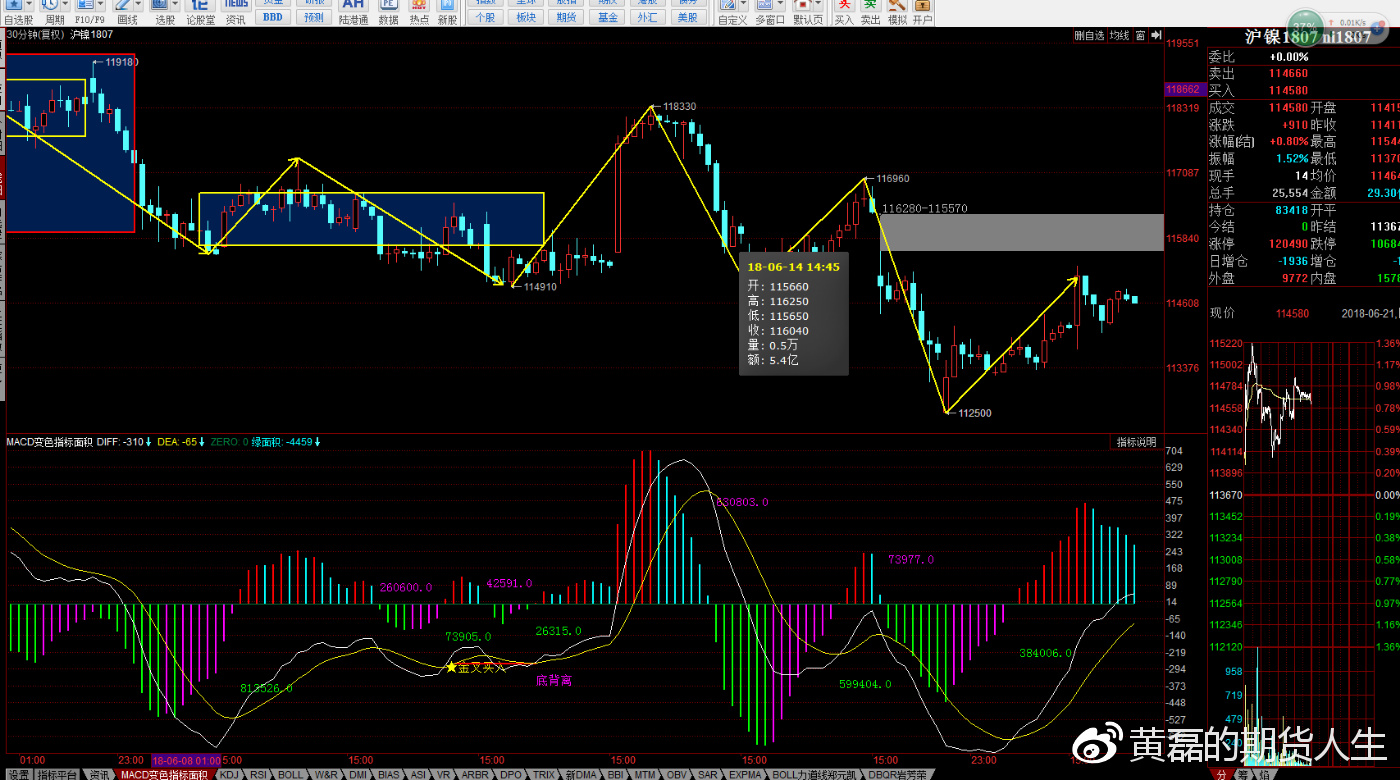Click the 删自选 remove from watchlist button

[x=1089, y=35]
